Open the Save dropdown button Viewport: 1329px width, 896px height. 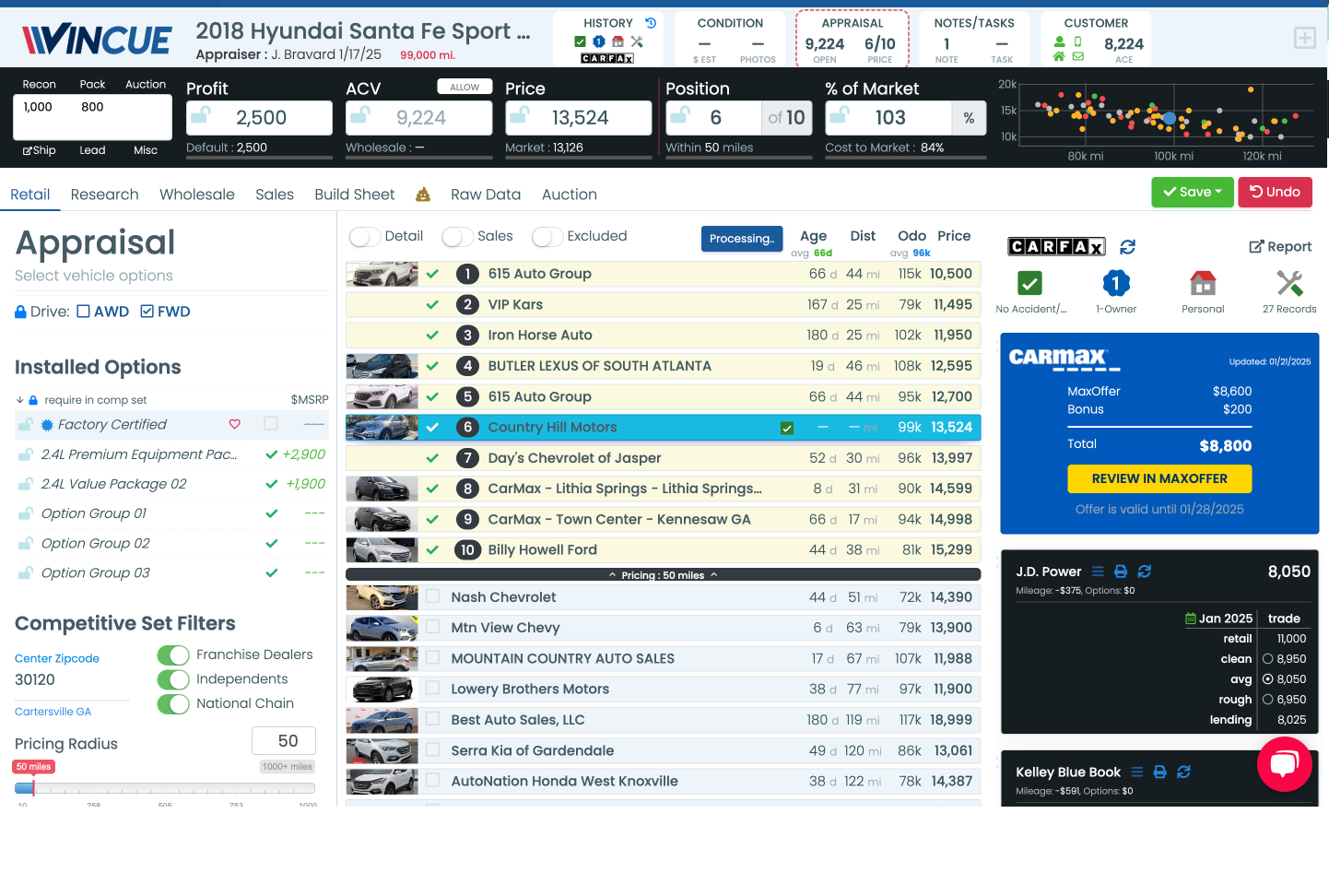tap(1192, 192)
